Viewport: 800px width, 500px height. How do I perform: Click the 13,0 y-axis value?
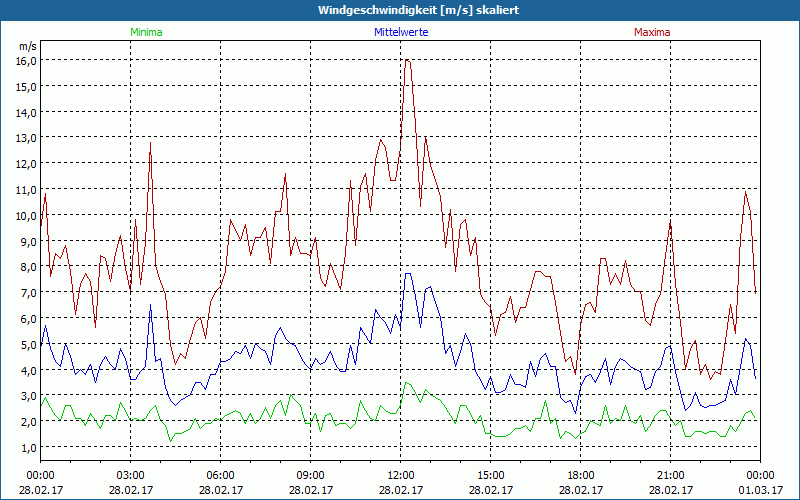tap(27, 138)
